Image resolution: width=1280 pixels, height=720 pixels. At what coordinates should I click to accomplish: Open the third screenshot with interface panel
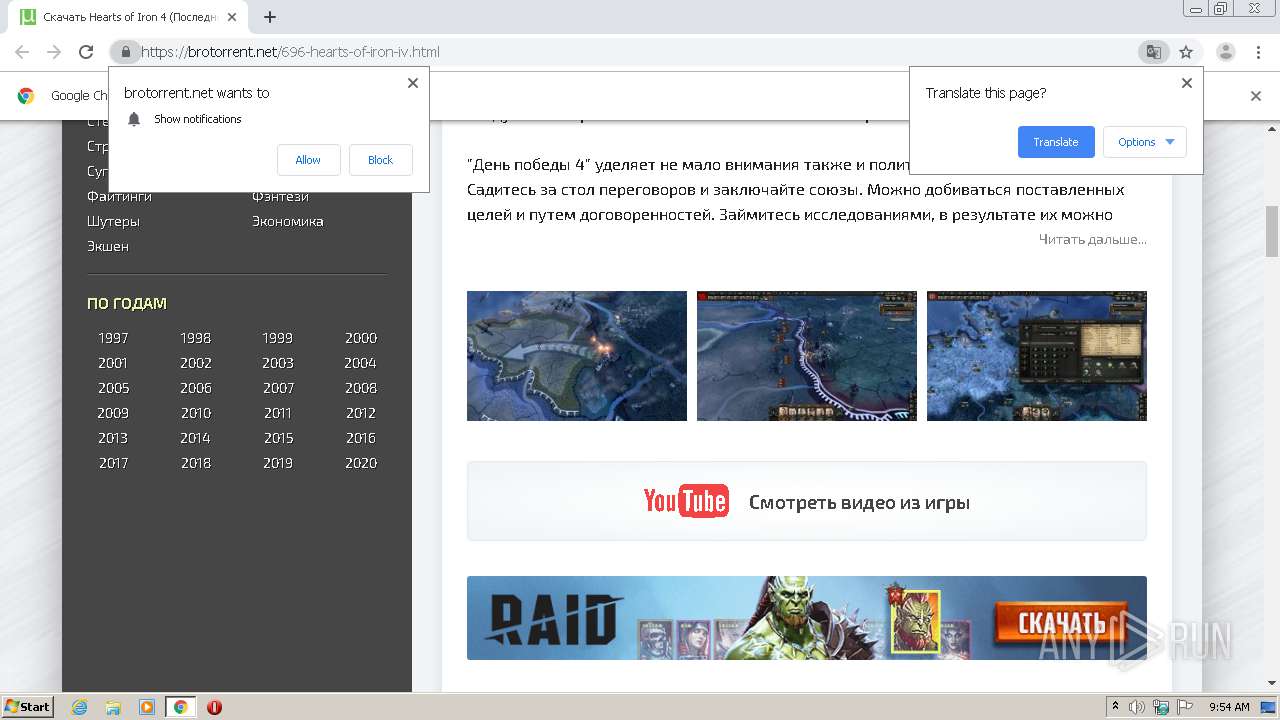pos(1037,356)
